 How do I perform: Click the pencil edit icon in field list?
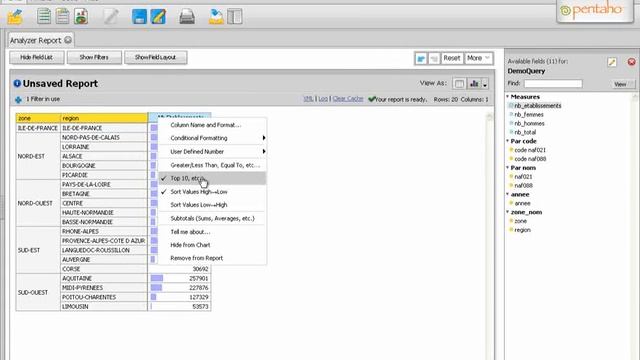point(612,62)
